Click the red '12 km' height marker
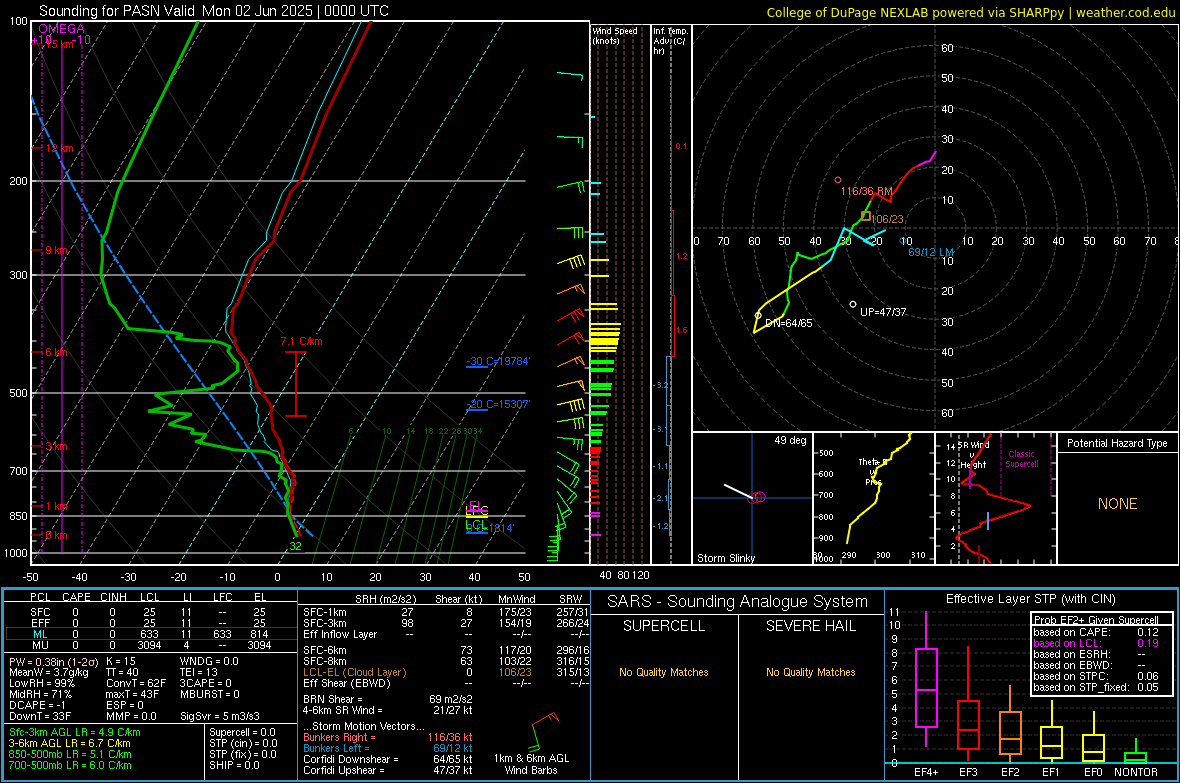The width and height of the screenshot is (1180, 783). coord(59,148)
